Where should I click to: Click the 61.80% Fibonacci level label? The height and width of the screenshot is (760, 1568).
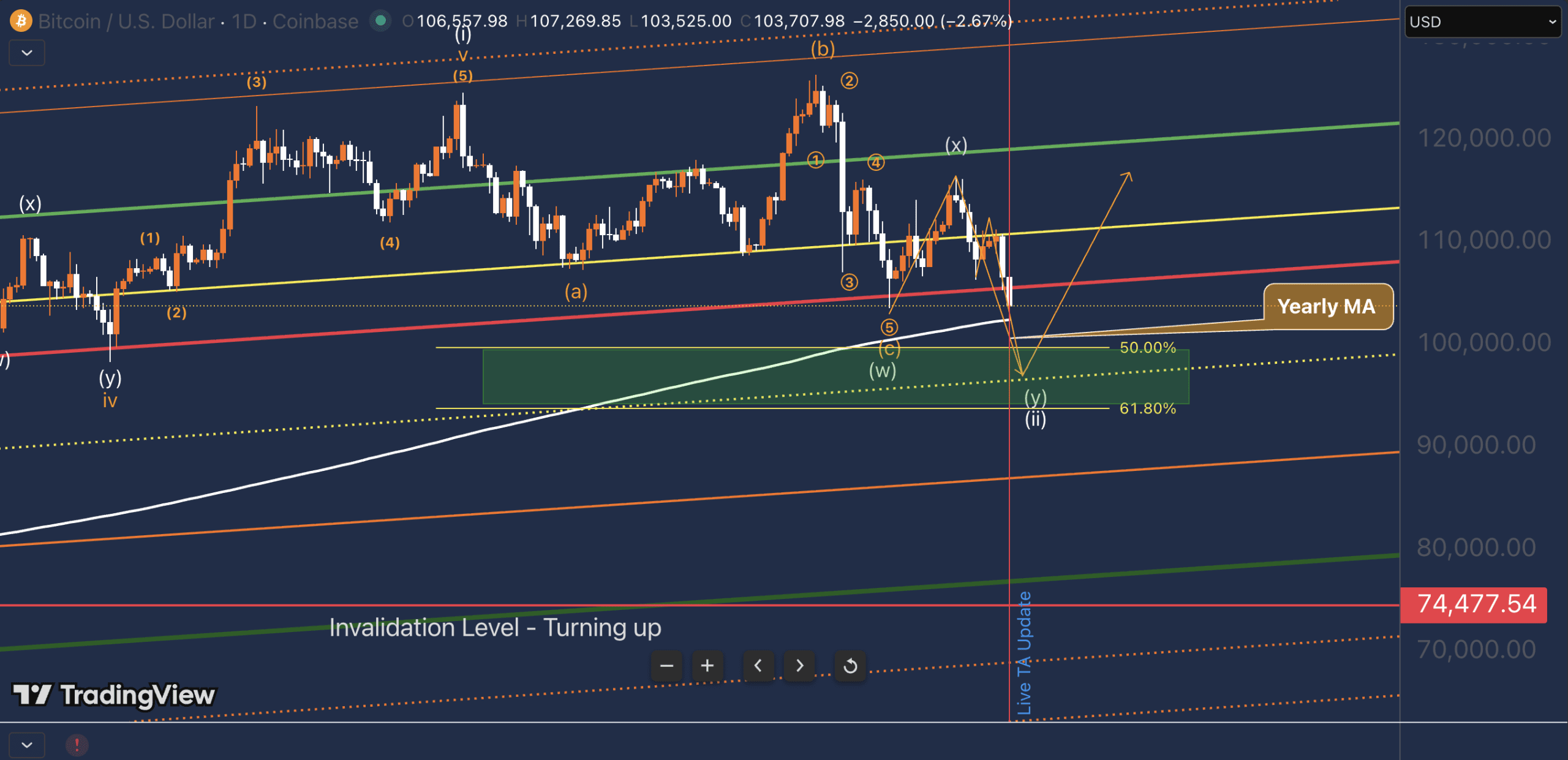pyautogui.click(x=1147, y=408)
